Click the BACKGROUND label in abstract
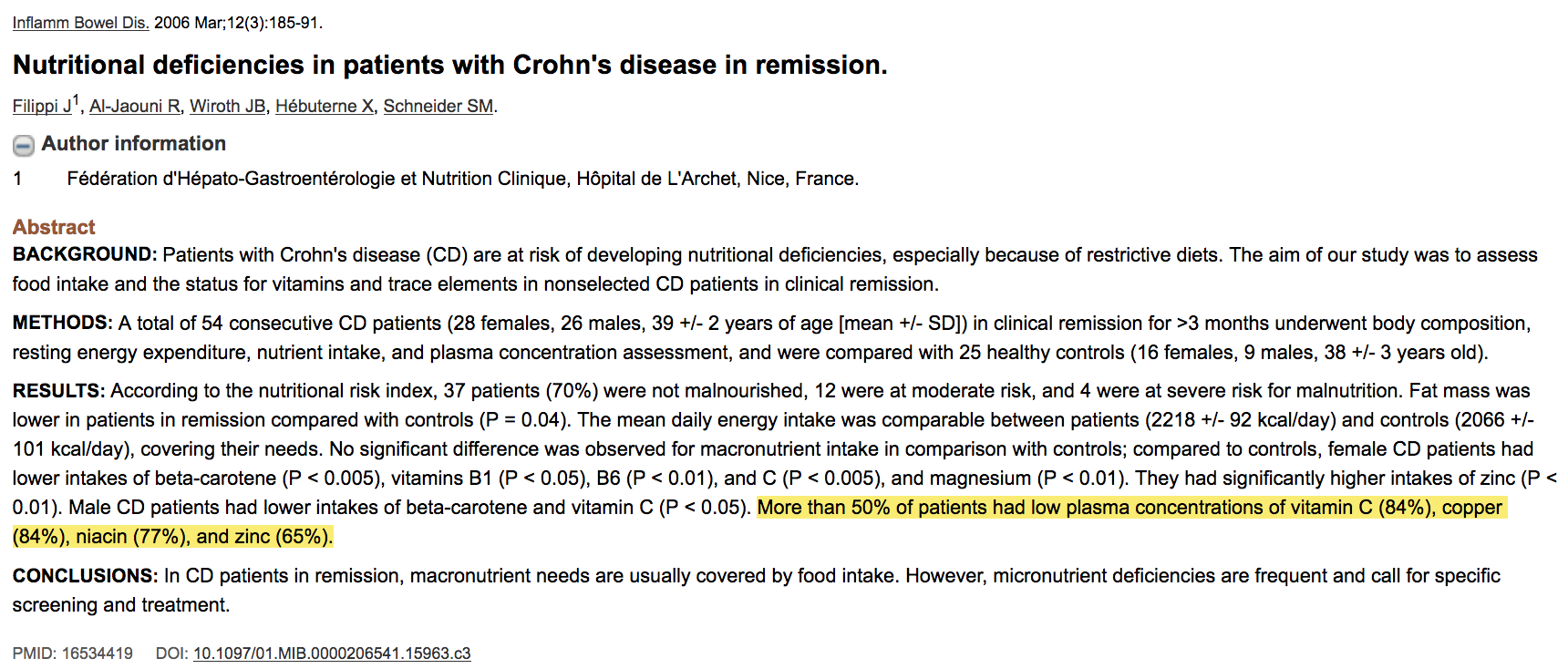The width and height of the screenshot is (1568, 669). (84, 255)
